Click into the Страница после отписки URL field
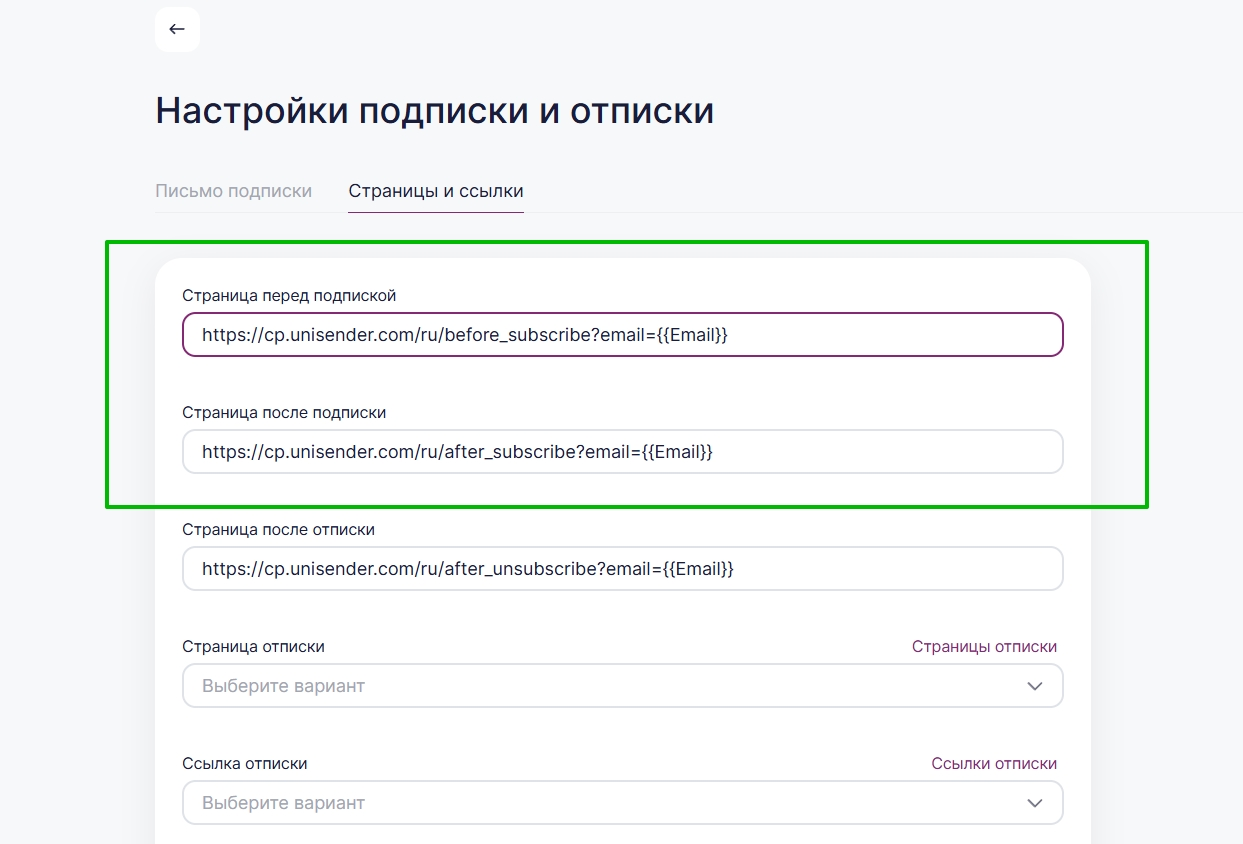 [x=622, y=569]
